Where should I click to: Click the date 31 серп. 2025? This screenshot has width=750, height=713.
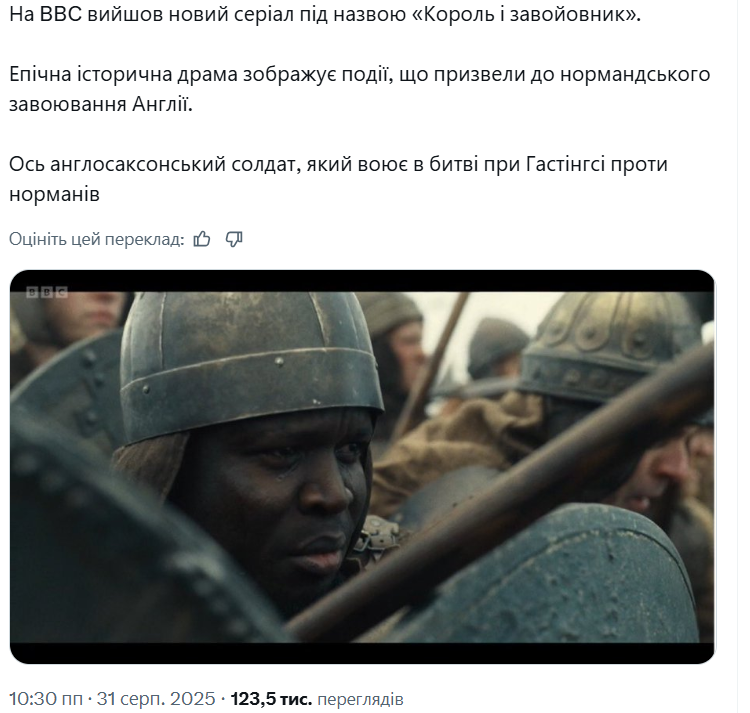156,699
